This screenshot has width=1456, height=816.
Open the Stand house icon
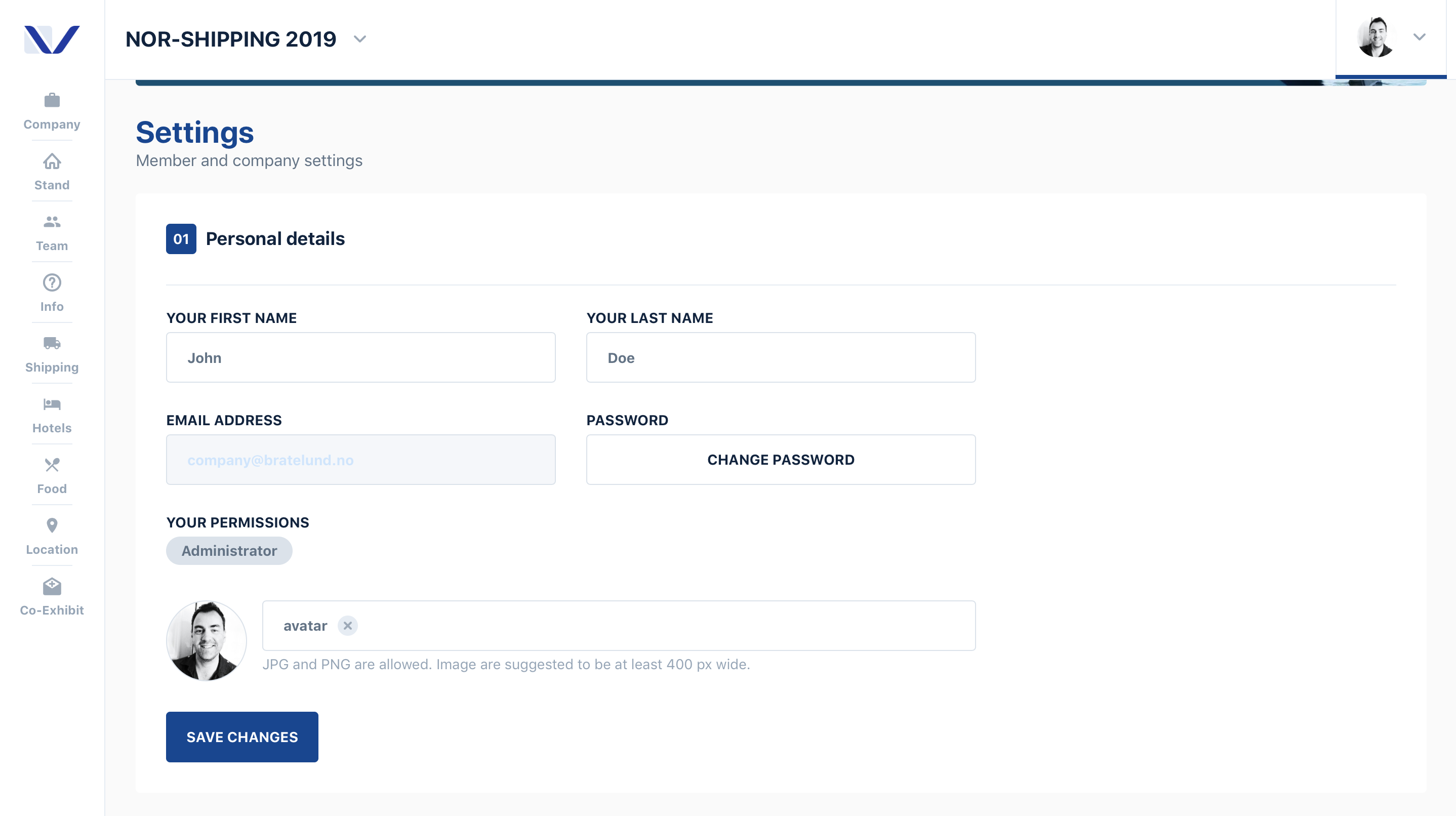pyautogui.click(x=52, y=161)
